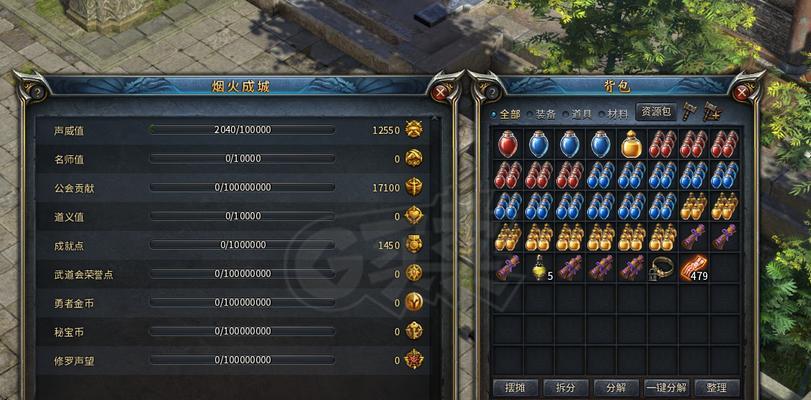Click the yellow flask showing count 5
The width and height of the screenshot is (811, 400).
(540, 268)
